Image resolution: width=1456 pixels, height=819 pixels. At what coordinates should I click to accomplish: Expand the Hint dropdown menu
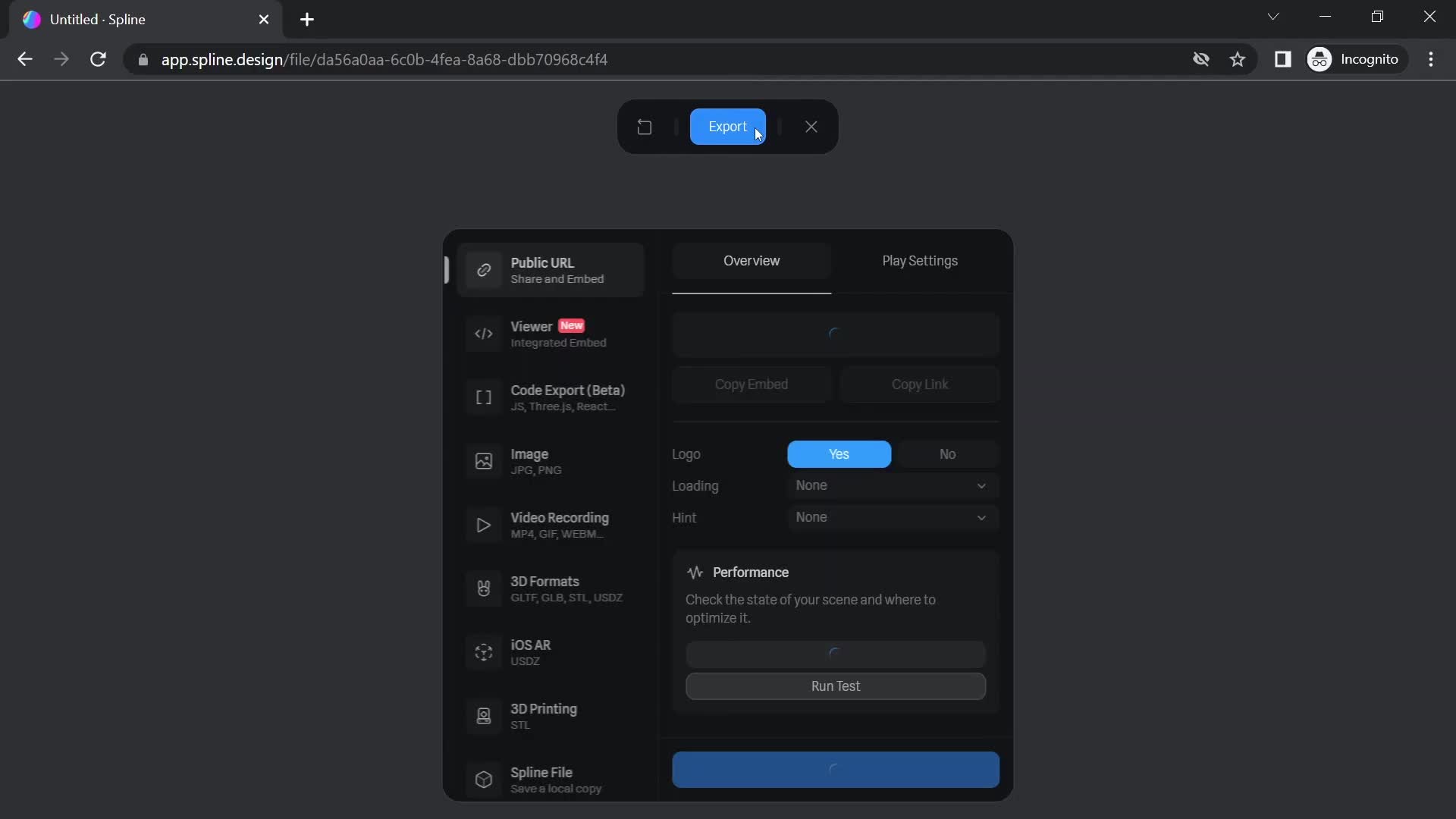point(891,517)
